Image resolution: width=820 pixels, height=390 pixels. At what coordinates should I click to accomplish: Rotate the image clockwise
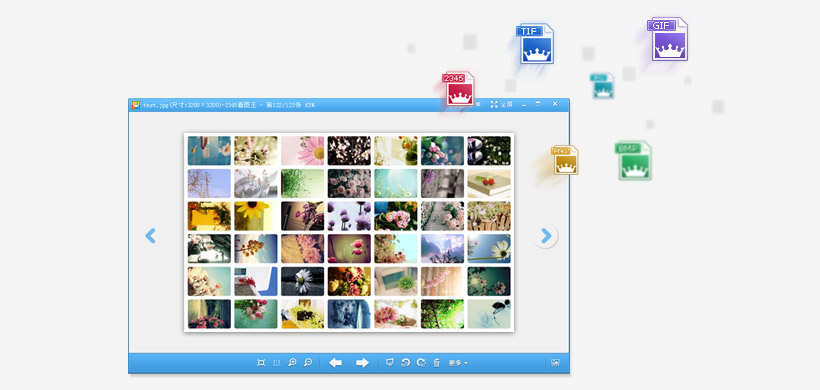tap(421, 362)
